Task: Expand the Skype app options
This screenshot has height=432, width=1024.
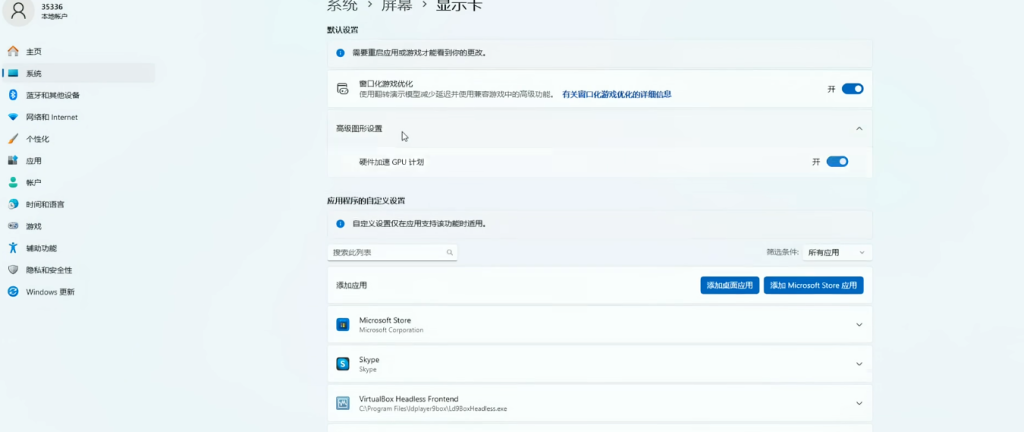Action: [x=858, y=364]
